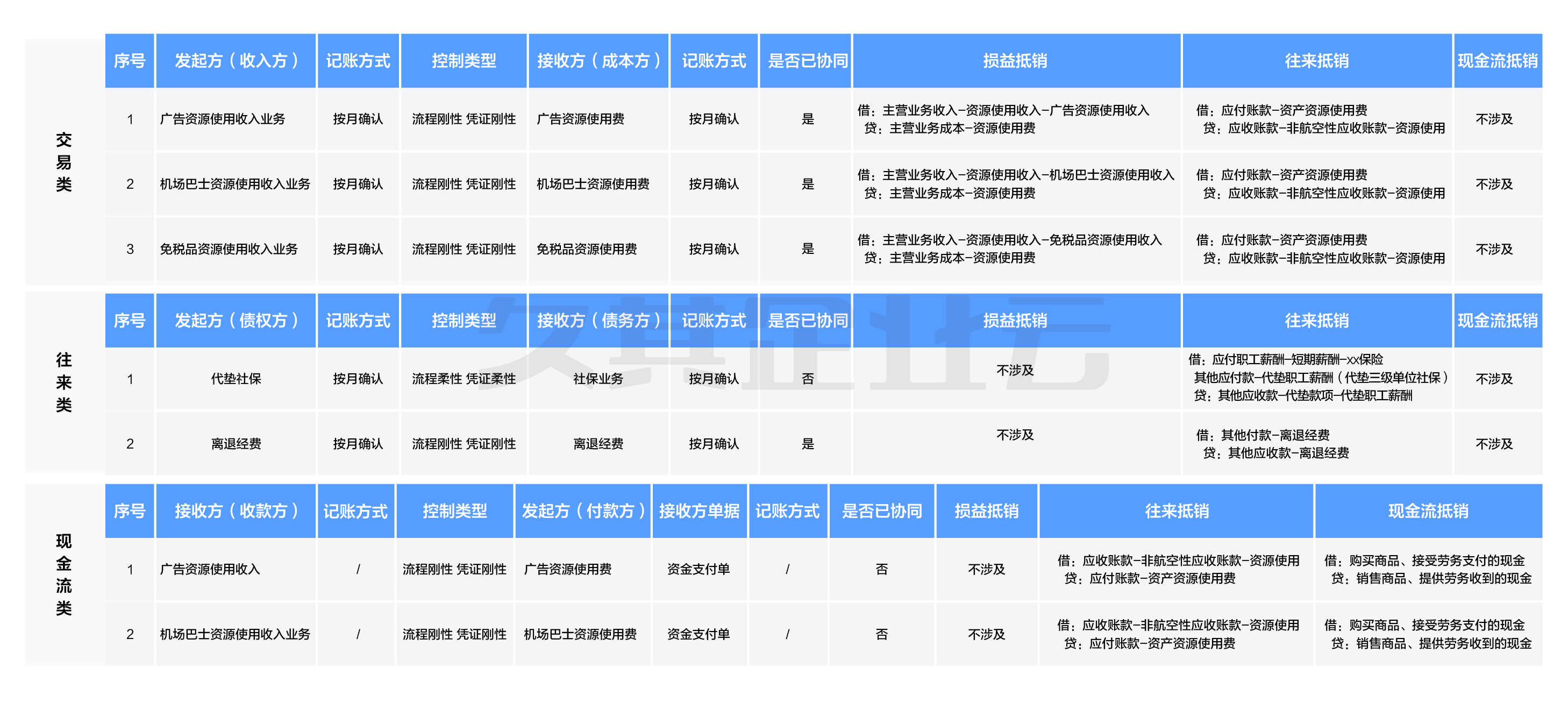The width and height of the screenshot is (1568, 702).
Task: Click 广告资源使用收入业务 cell
Action: point(222,119)
